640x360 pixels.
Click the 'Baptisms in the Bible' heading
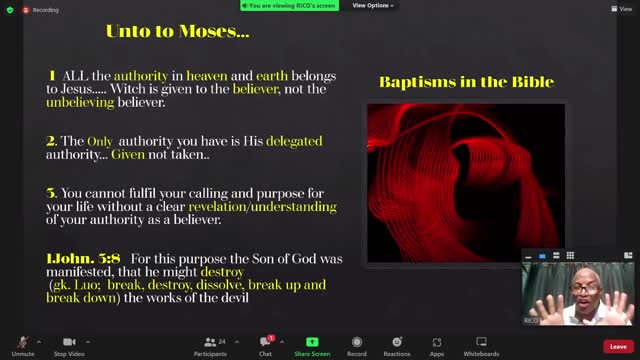coord(467,82)
